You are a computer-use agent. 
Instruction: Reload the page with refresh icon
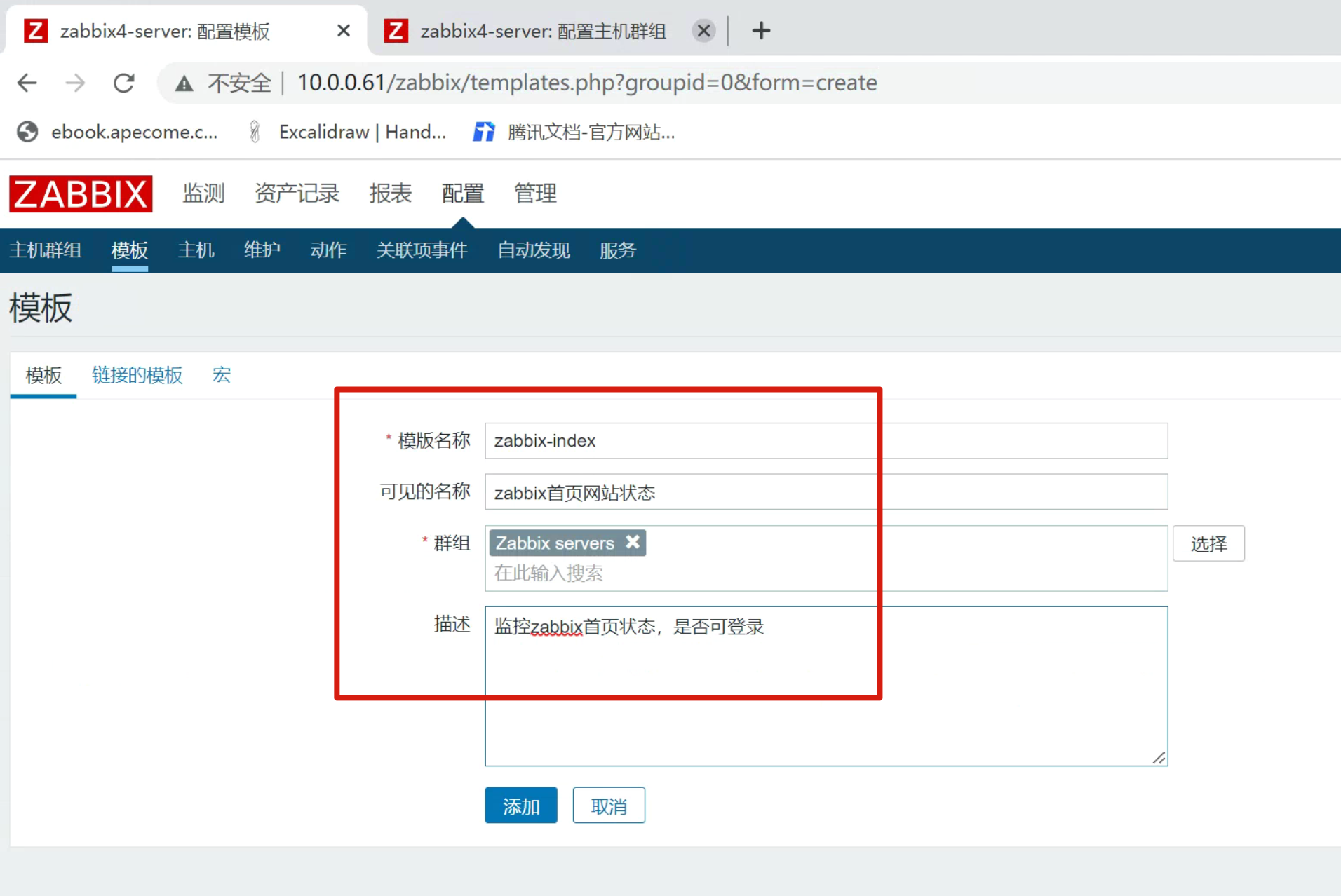pyautogui.click(x=124, y=83)
